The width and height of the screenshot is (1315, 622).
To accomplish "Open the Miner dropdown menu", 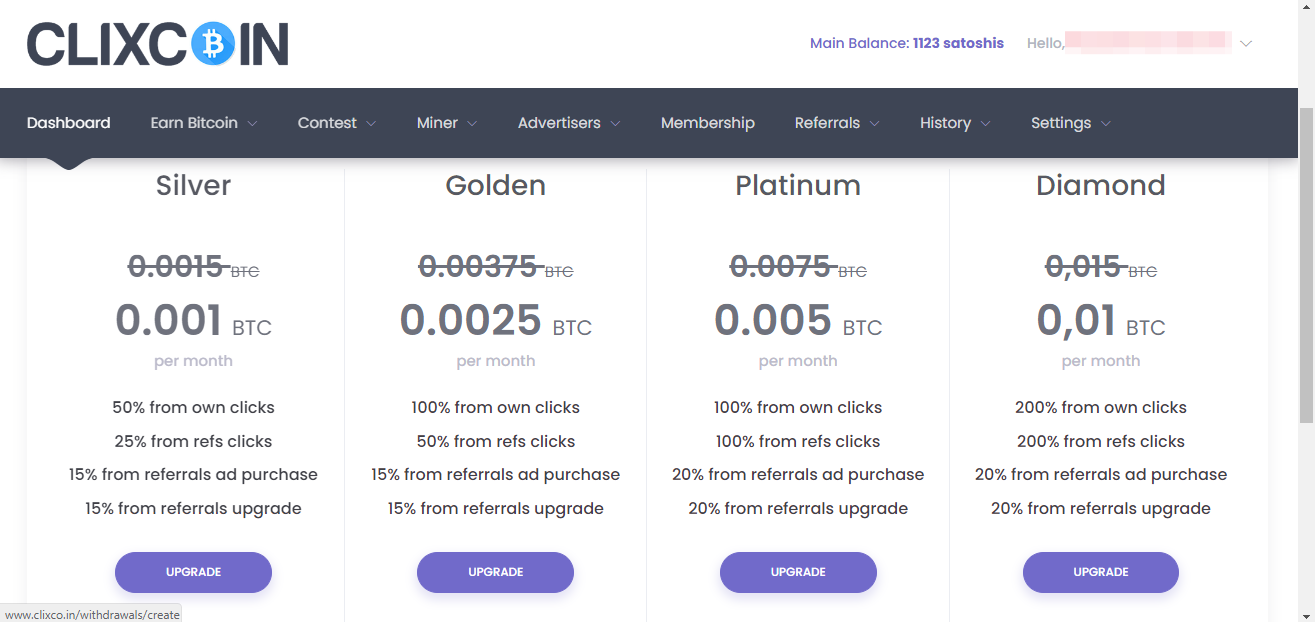I will click(x=447, y=123).
